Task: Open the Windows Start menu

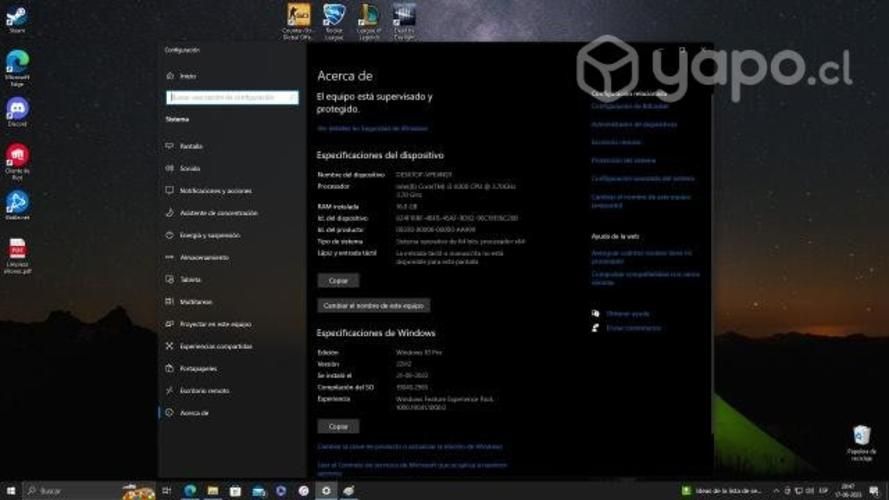Action: [x=11, y=490]
